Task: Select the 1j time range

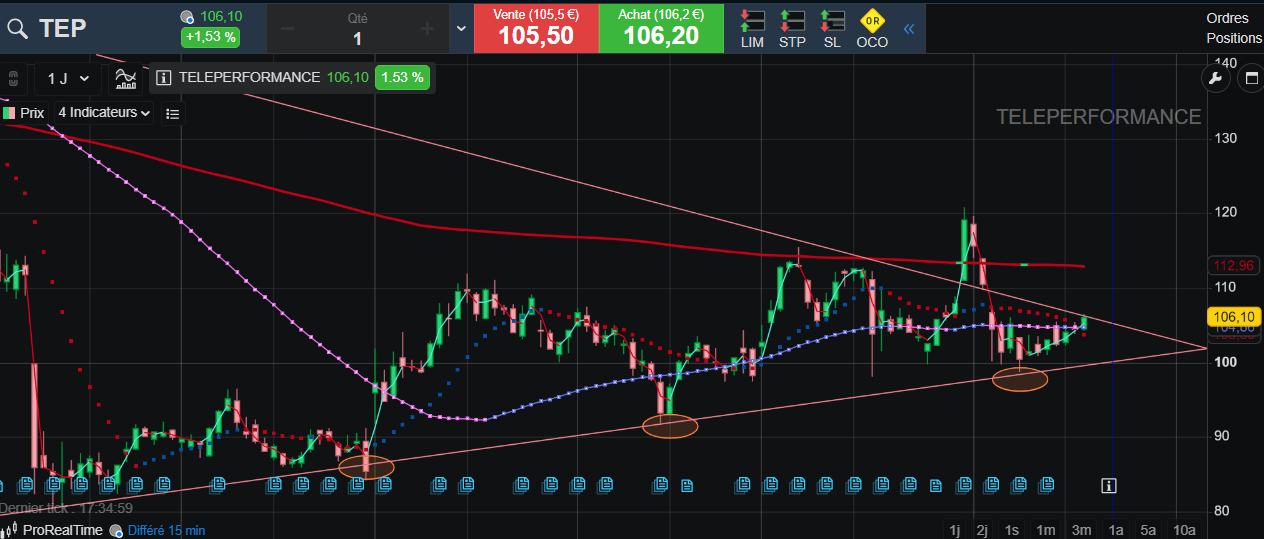Action: point(955,529)
